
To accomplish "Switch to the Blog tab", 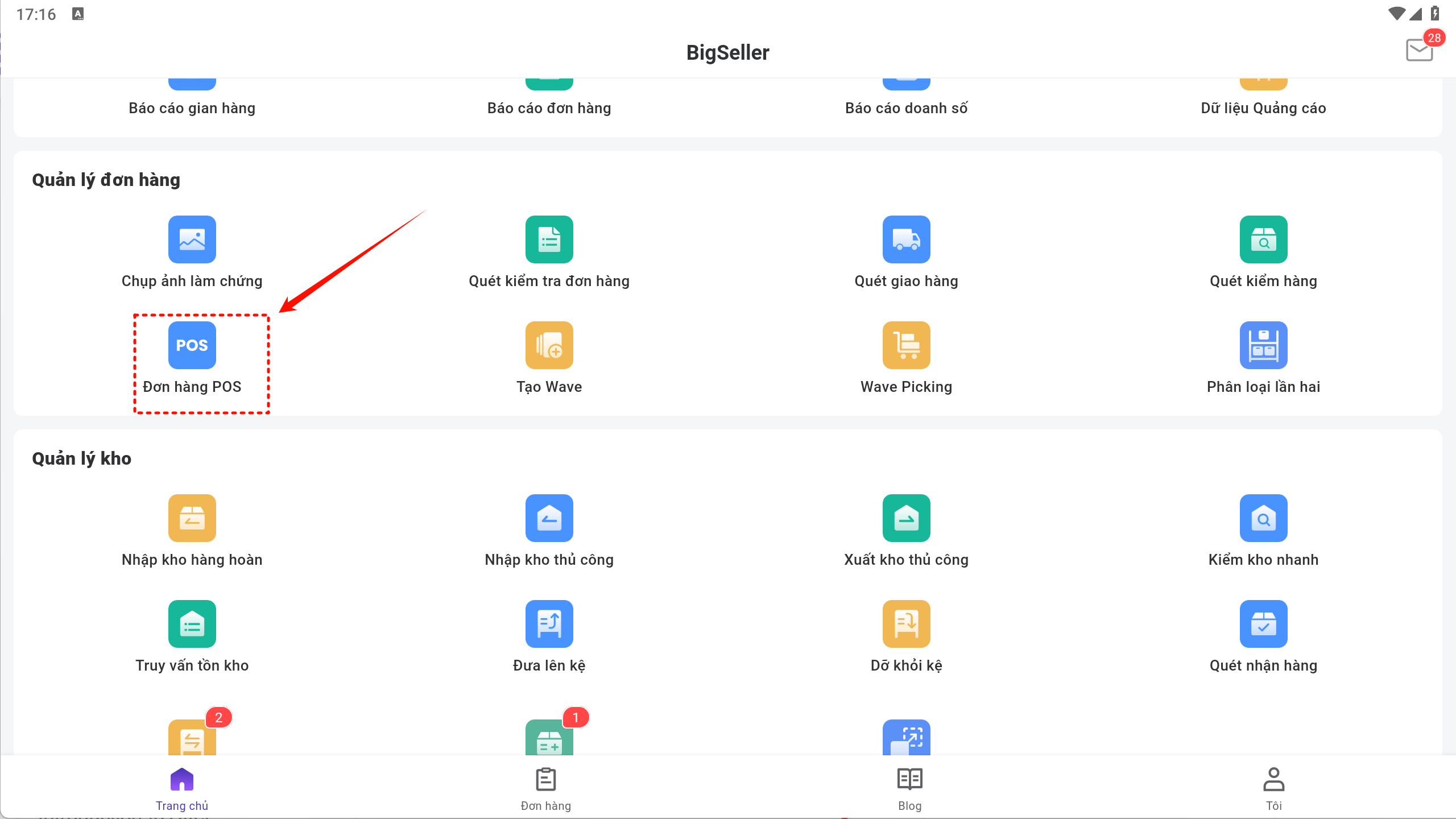I will tap(909, 789).
